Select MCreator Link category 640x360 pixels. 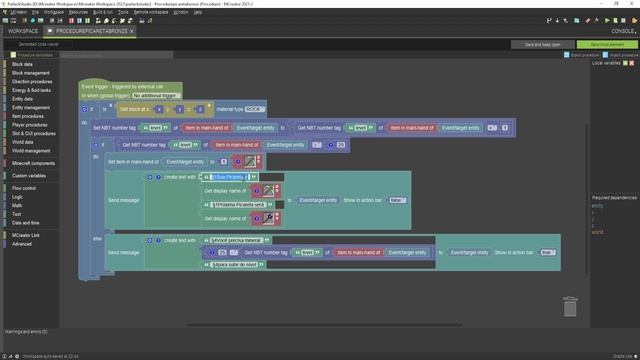tap(26, 236)
